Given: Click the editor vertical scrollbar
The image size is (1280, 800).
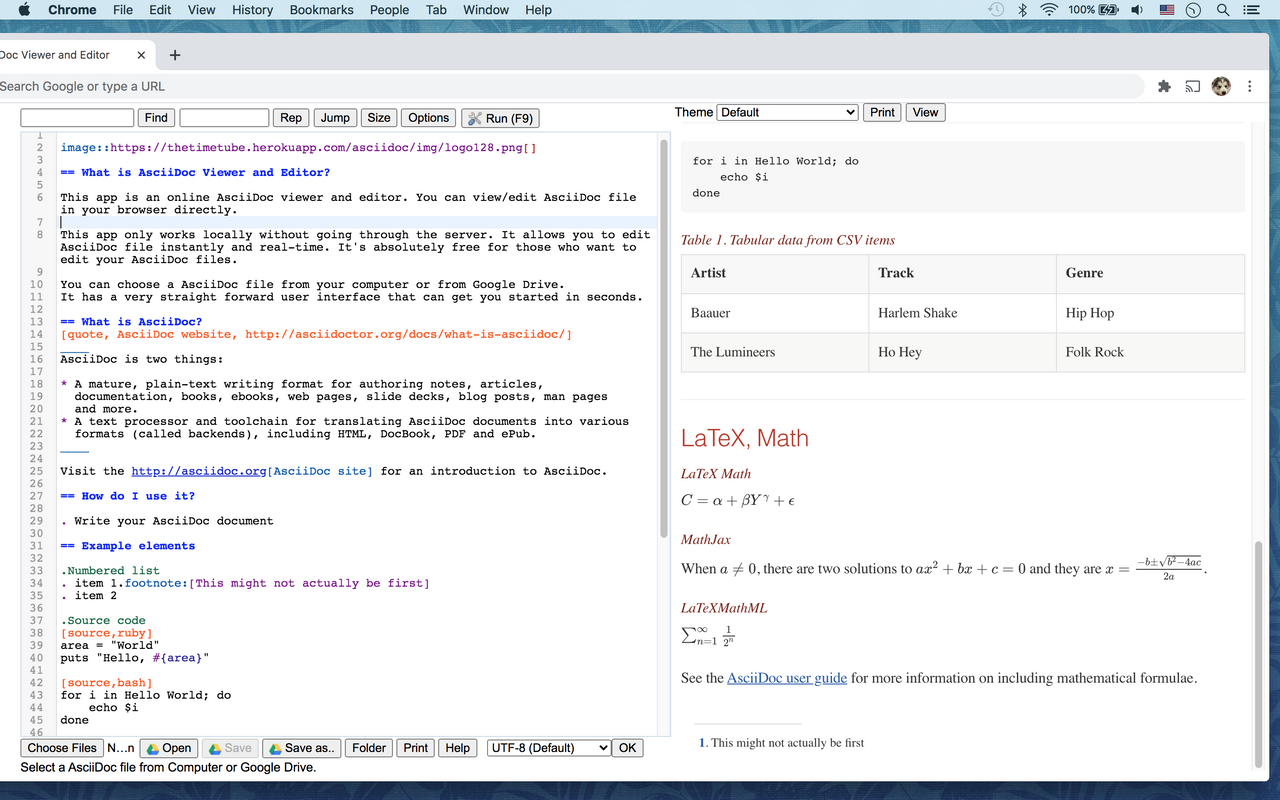Looking at the screenshot, I should 662,338.
